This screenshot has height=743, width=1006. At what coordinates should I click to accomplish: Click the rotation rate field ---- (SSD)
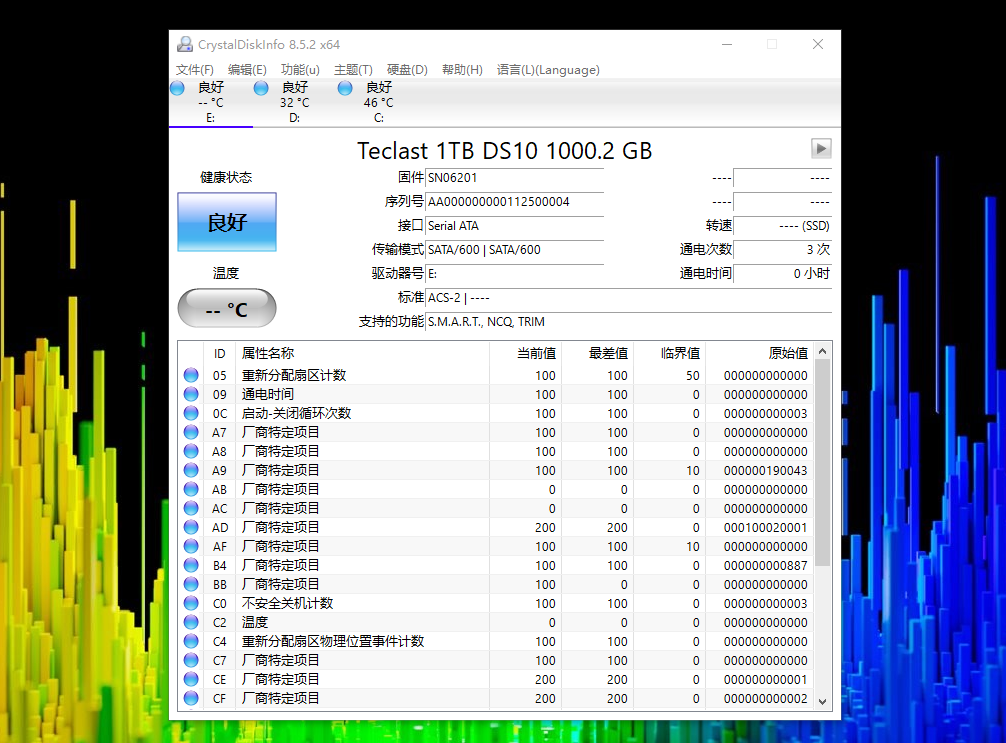(x=783, y=226)
